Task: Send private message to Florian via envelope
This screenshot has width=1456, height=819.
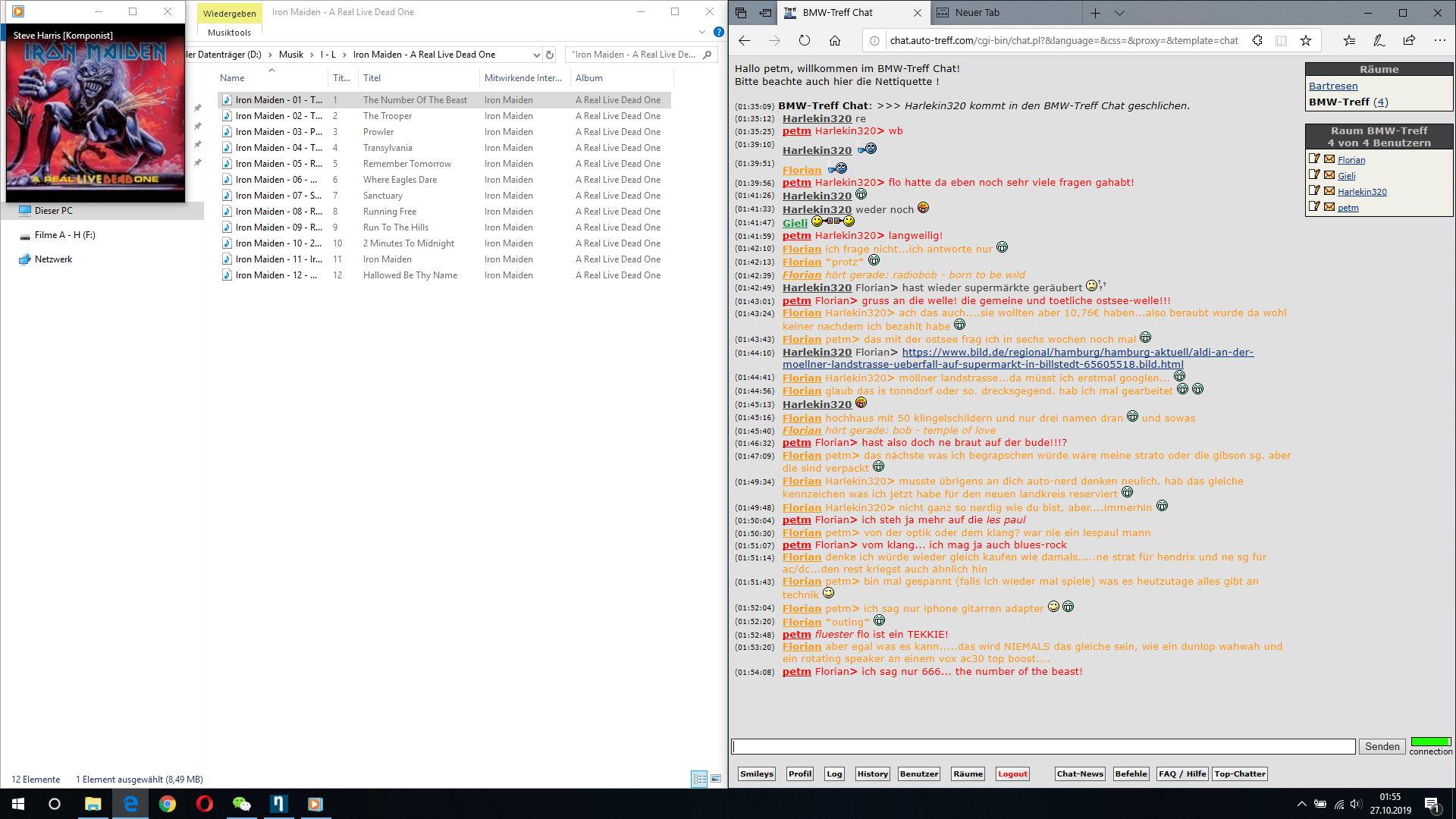Action: (x=1329, y=159)
